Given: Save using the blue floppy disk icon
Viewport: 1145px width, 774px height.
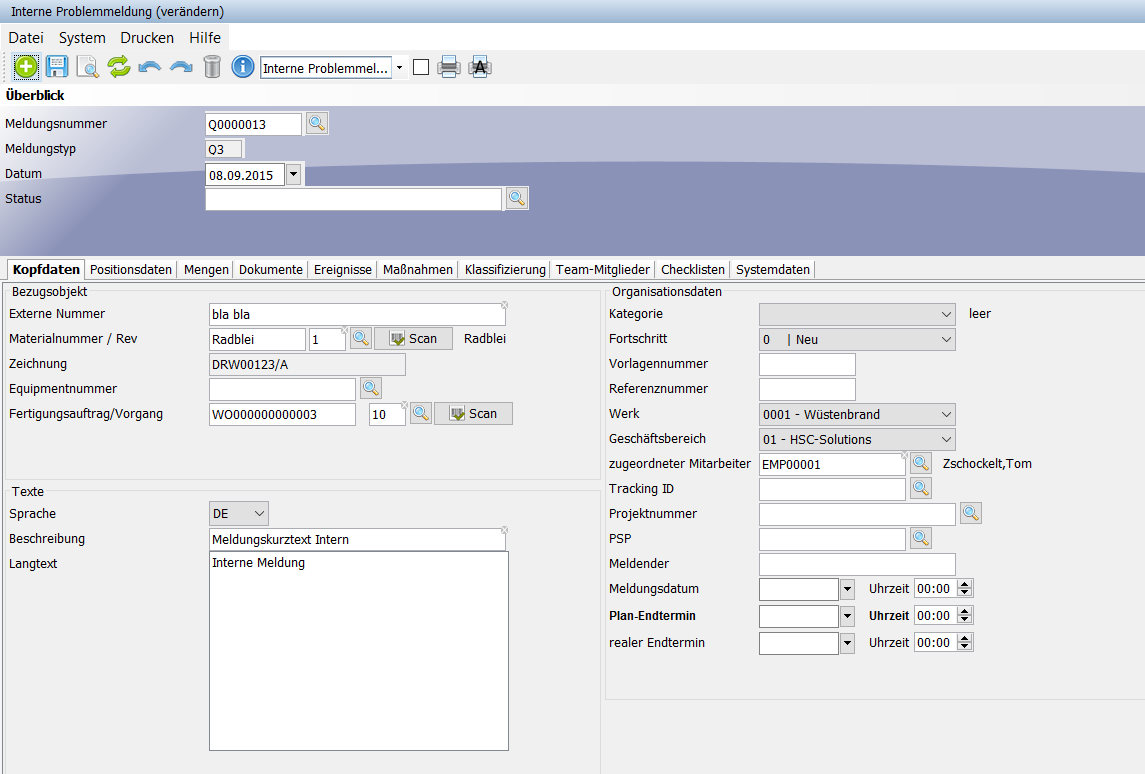Looking at the screenshot, I should click(x=57, y=67).
